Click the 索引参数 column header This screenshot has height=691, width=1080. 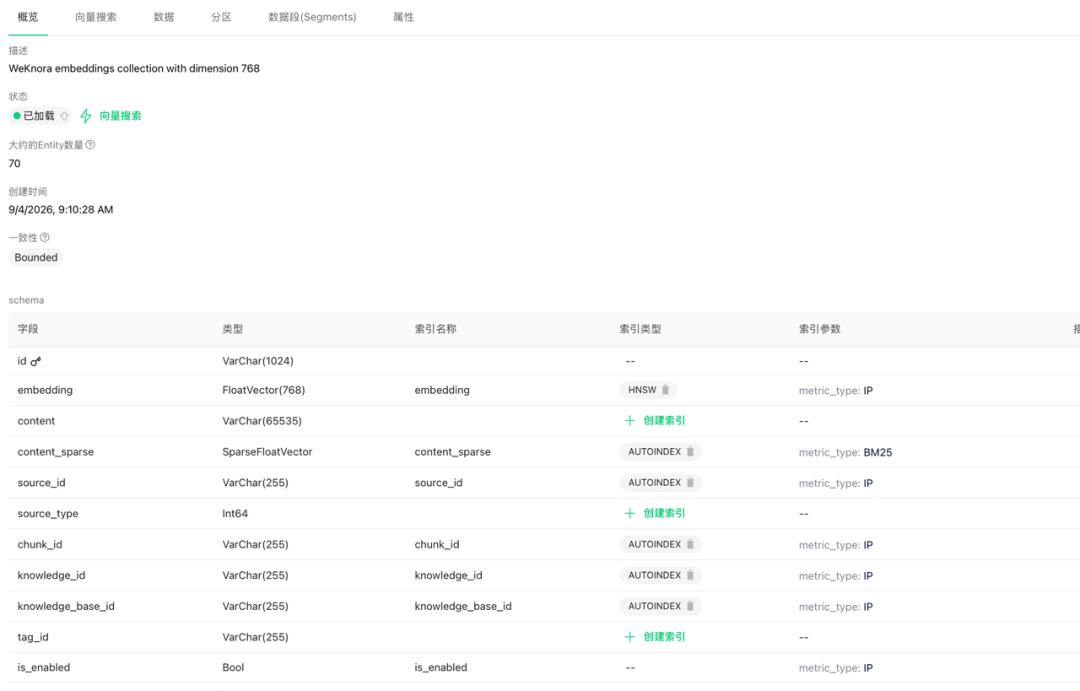[820, 329]
